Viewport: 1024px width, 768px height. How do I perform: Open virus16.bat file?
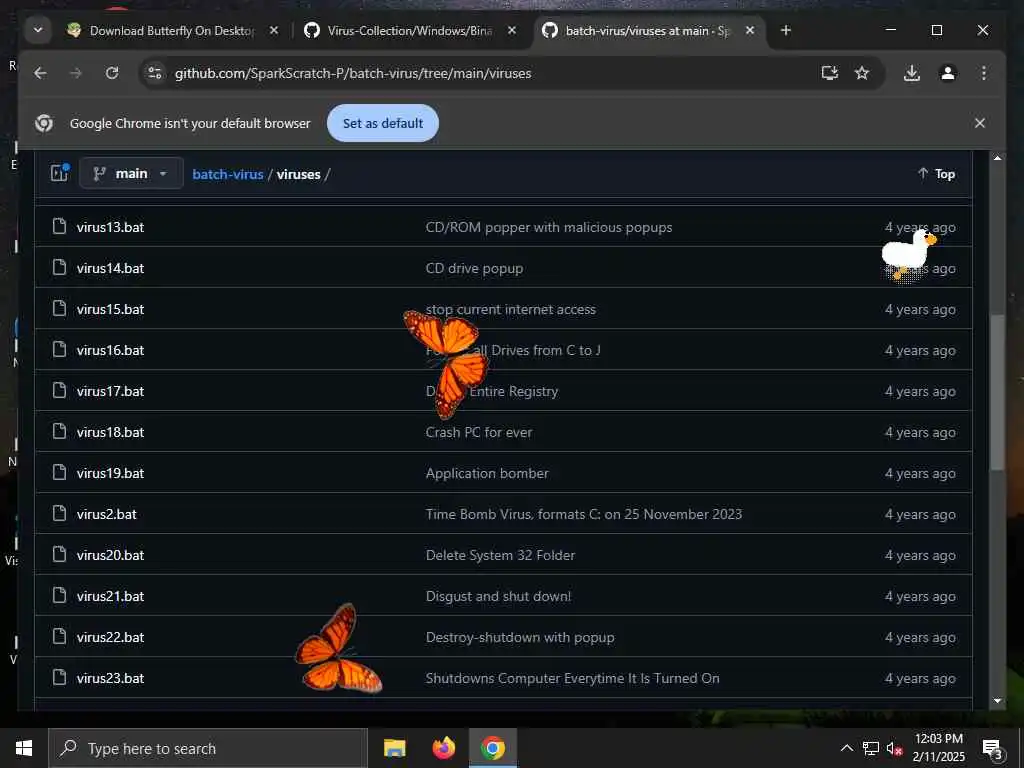(x=110, y=350)
